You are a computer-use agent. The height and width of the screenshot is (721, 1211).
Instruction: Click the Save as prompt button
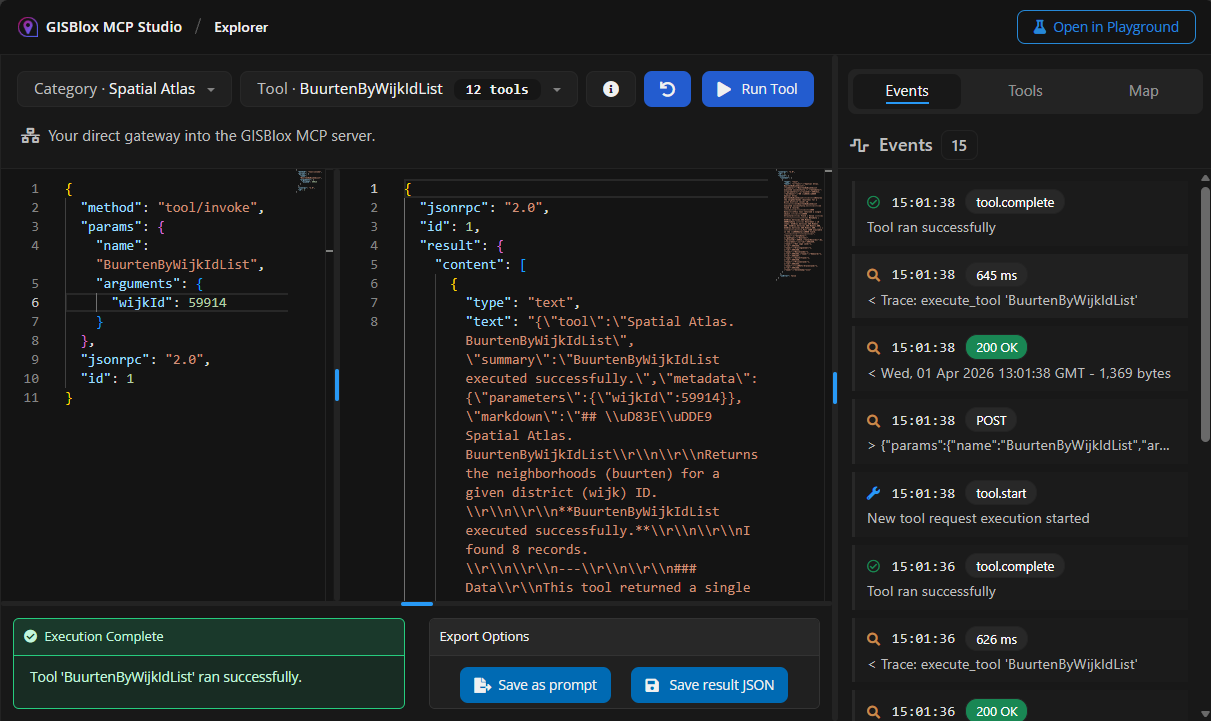[x=535, y=685]
